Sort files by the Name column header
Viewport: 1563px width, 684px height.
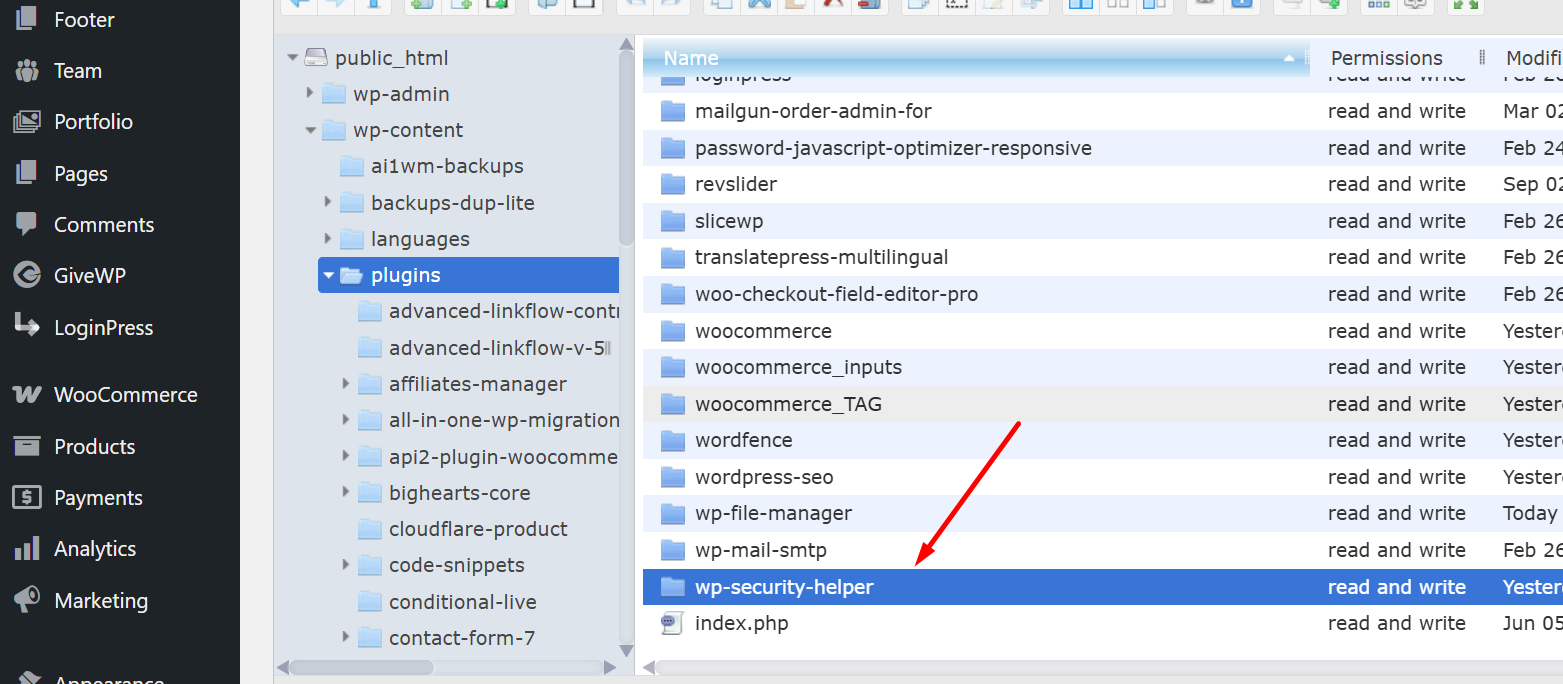point(691,58)
